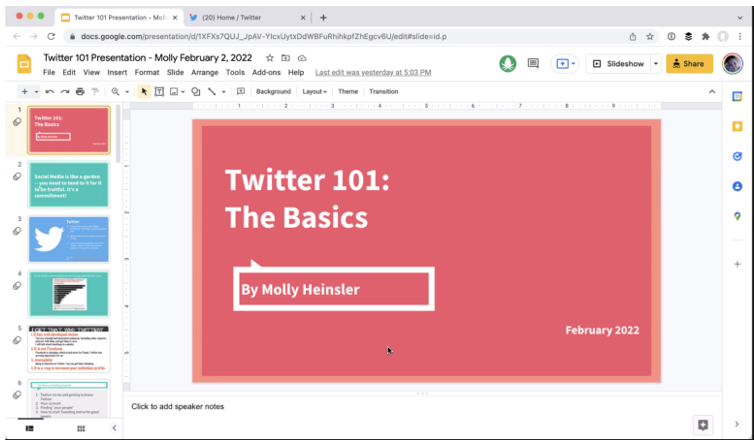Switch to the Home / Twitter tab
754x447 pixels.
pos(247,18)
